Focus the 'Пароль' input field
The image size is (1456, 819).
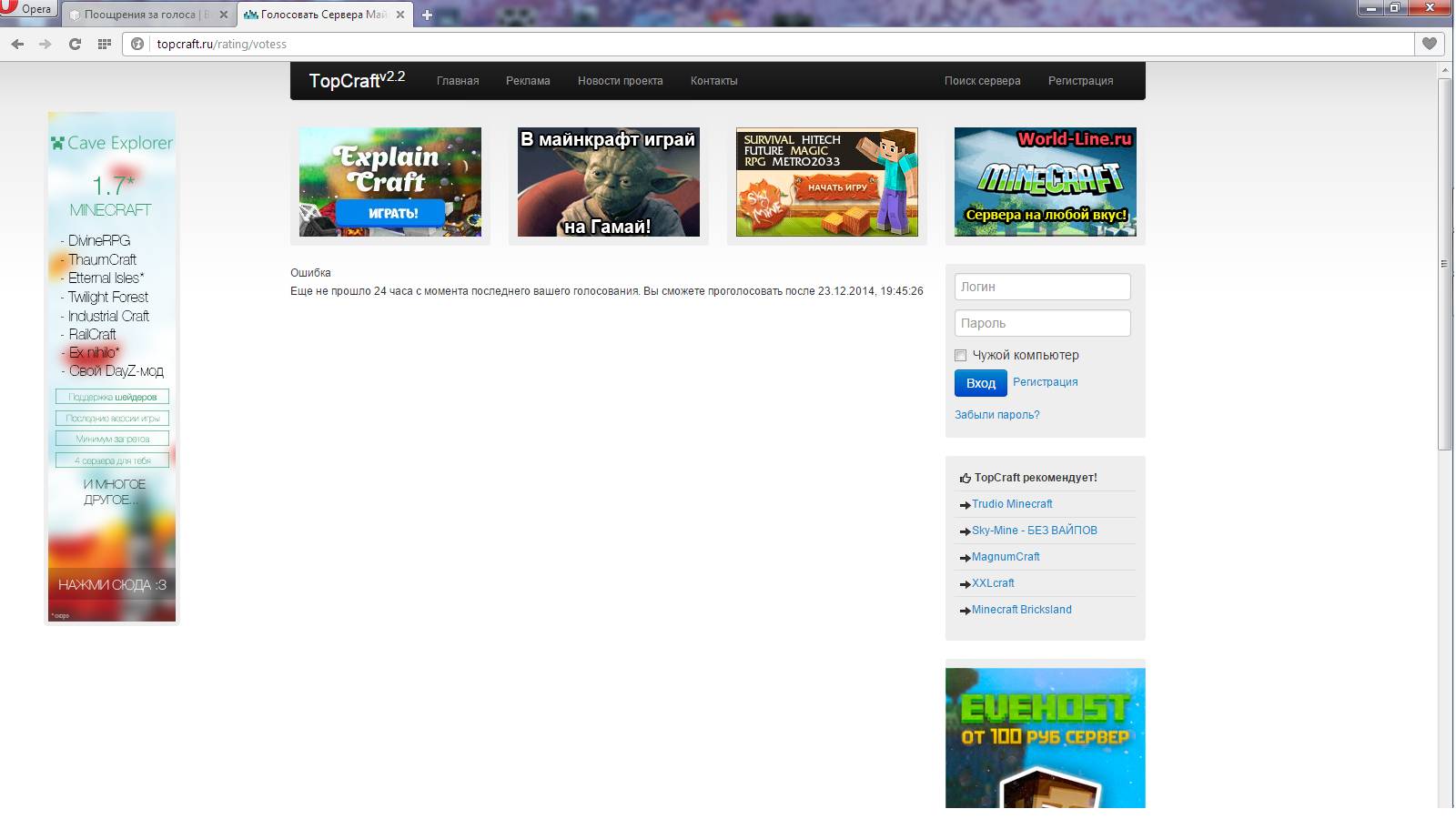(x=1043, y=323)
